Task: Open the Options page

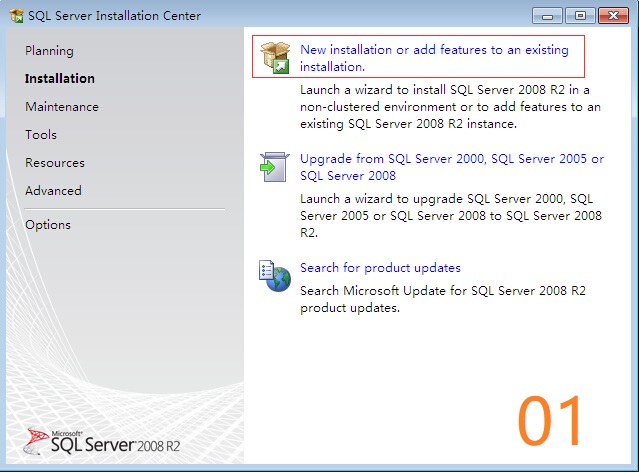Action: 48,225
